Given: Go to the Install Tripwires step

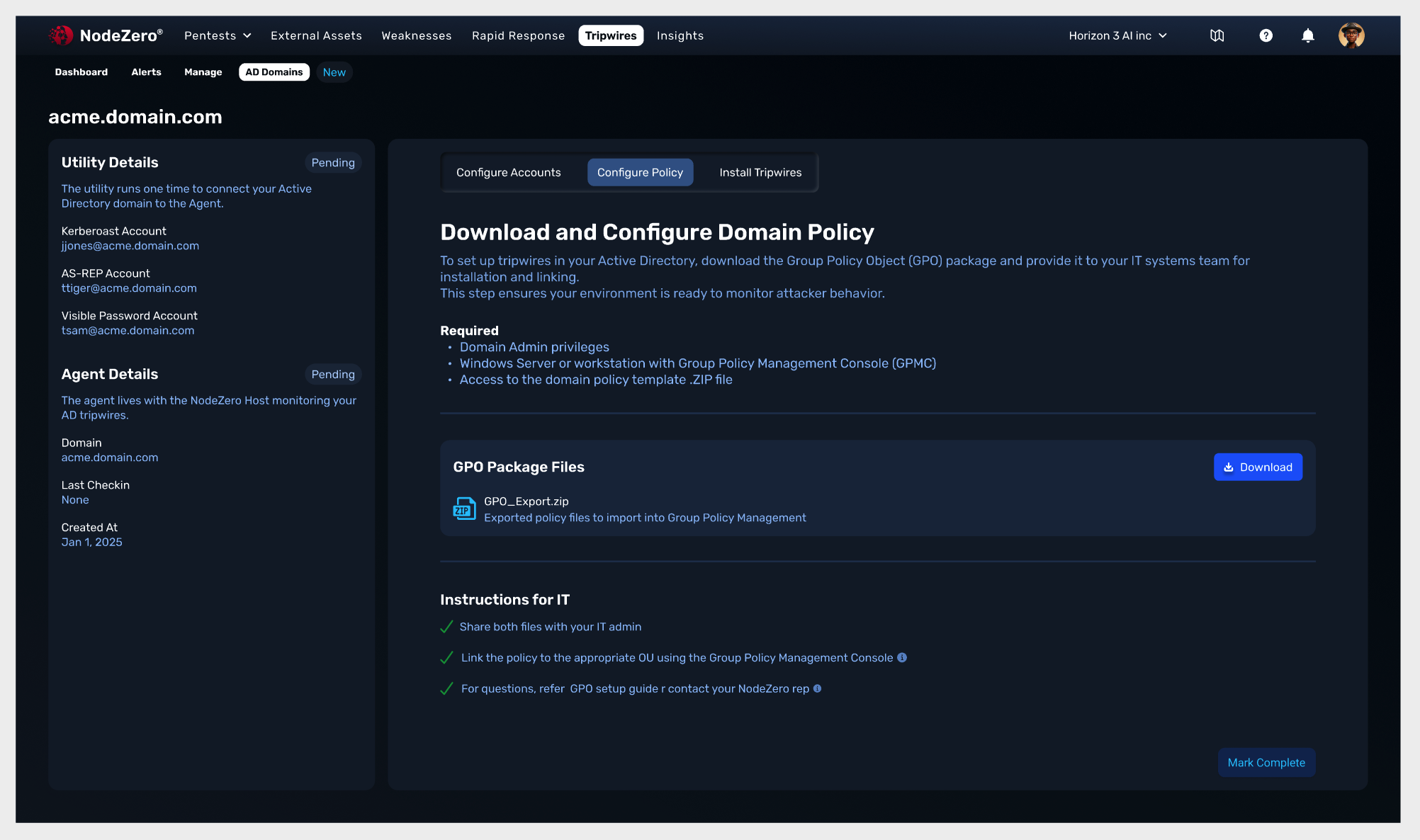Looking at the screenshot, I should (760, 173).
